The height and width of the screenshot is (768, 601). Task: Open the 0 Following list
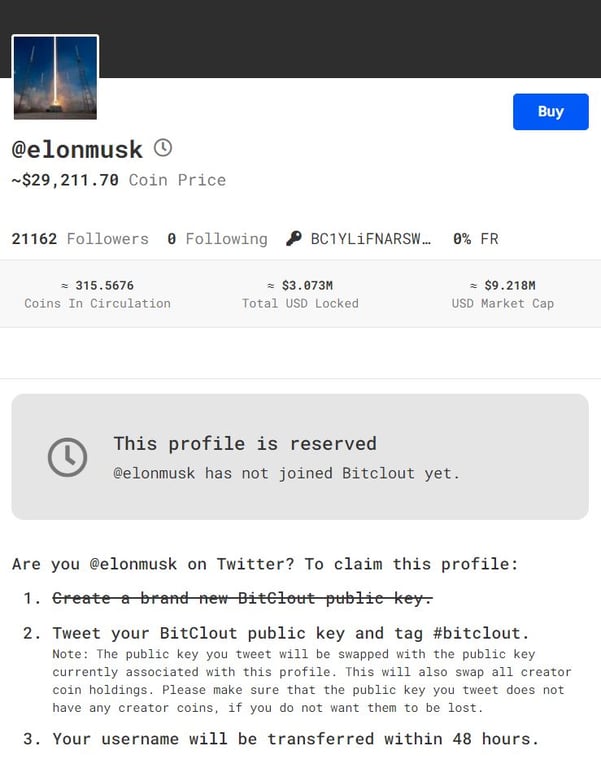coord(217,239)
